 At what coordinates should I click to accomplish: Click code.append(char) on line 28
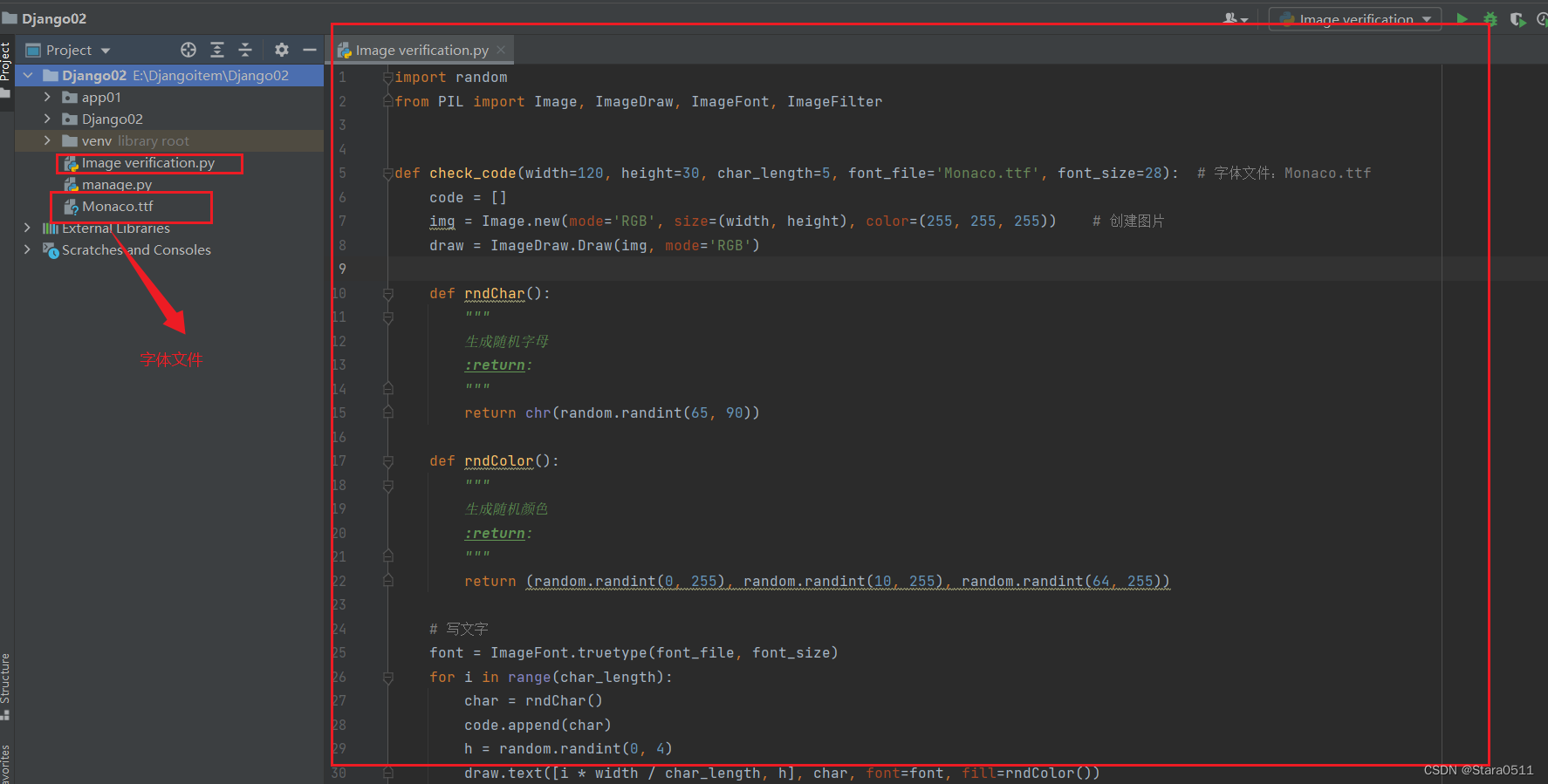(538, 726)
